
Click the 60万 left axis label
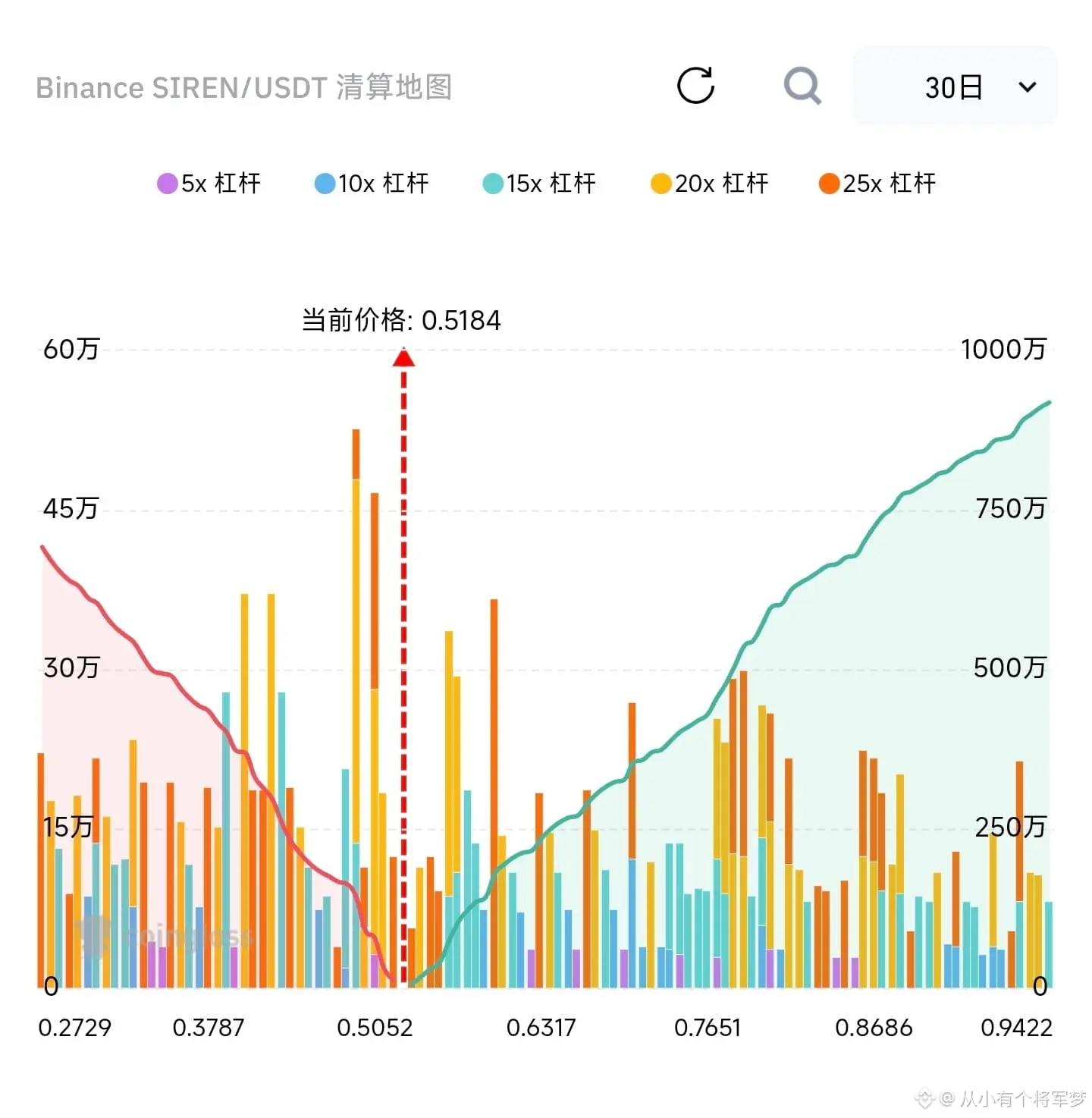tap(71, 349)
